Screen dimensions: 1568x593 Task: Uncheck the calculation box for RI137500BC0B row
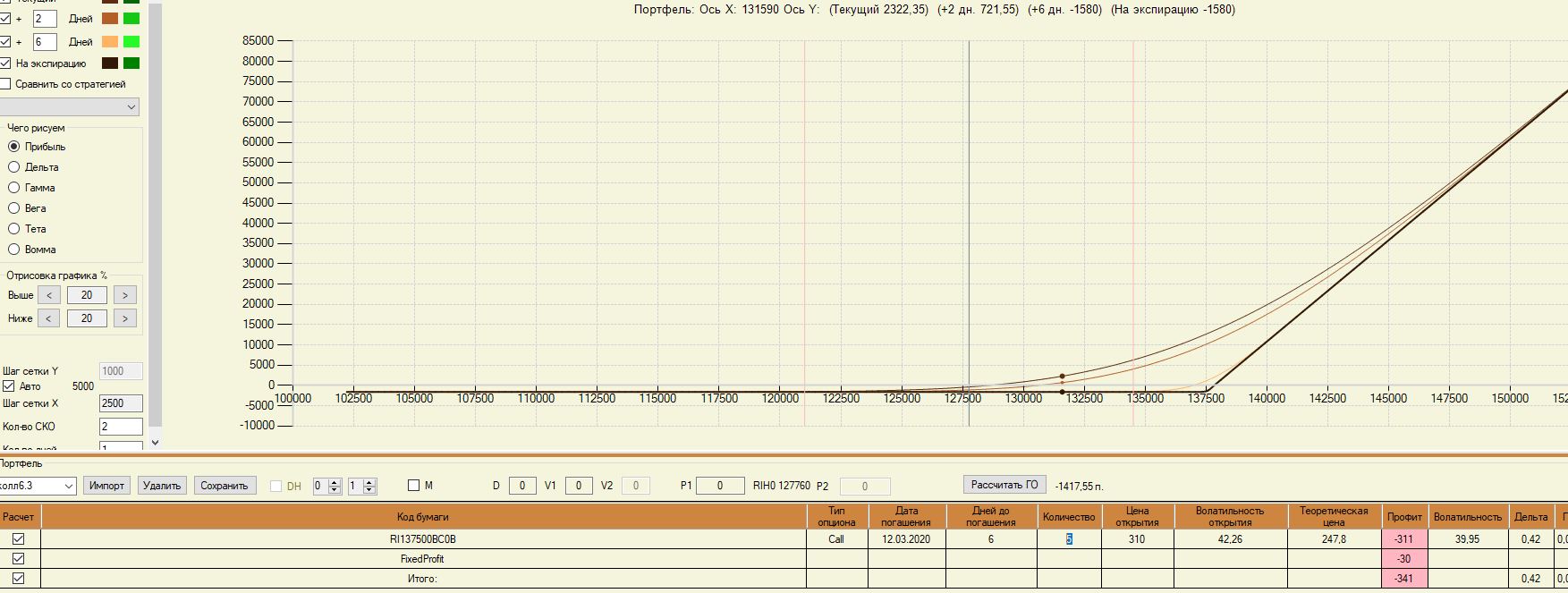tap(18, 539)
